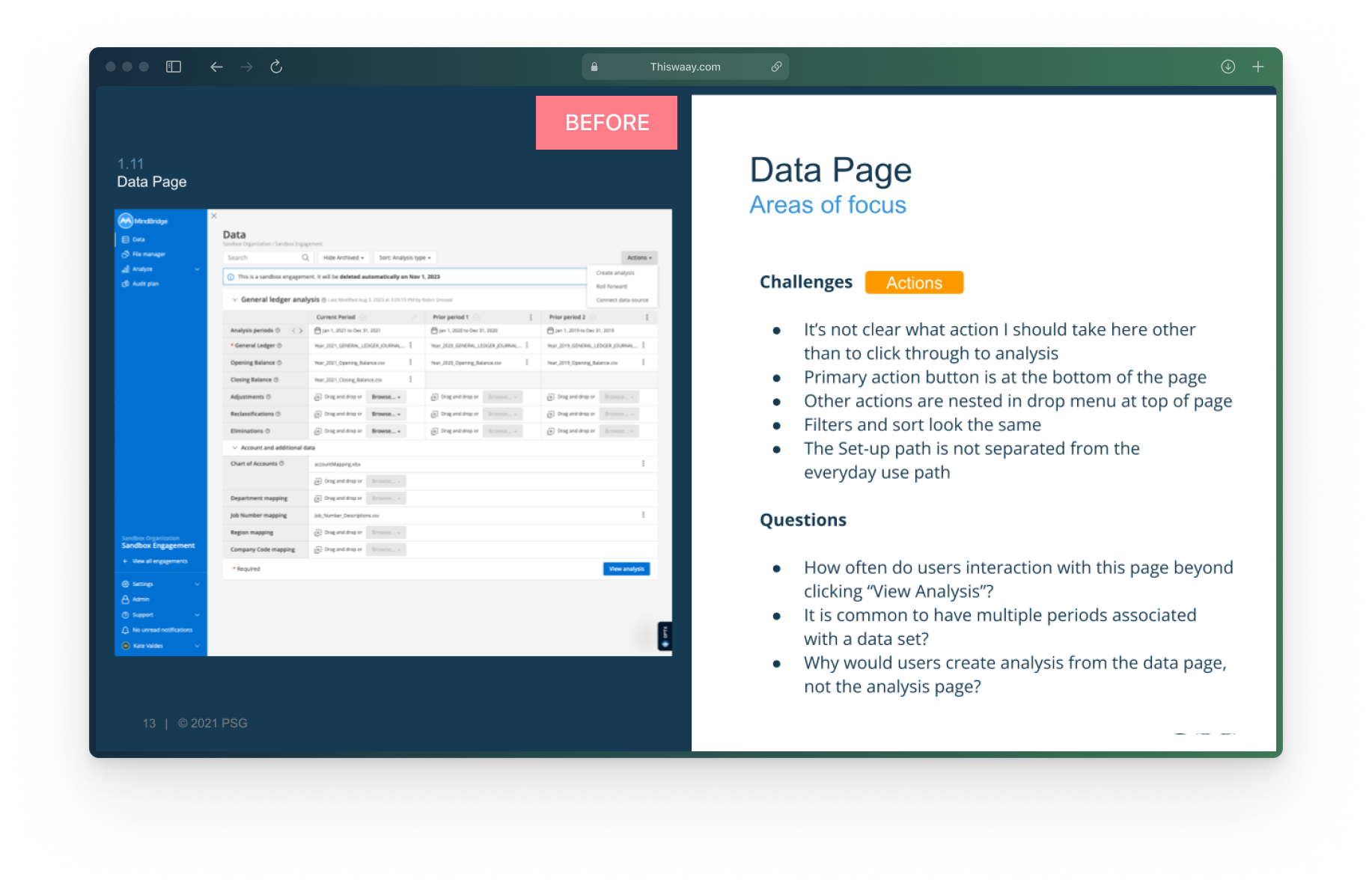Collapse the General ledger analysis section
The image size is (1372, 889).
[x=235, y=299]
